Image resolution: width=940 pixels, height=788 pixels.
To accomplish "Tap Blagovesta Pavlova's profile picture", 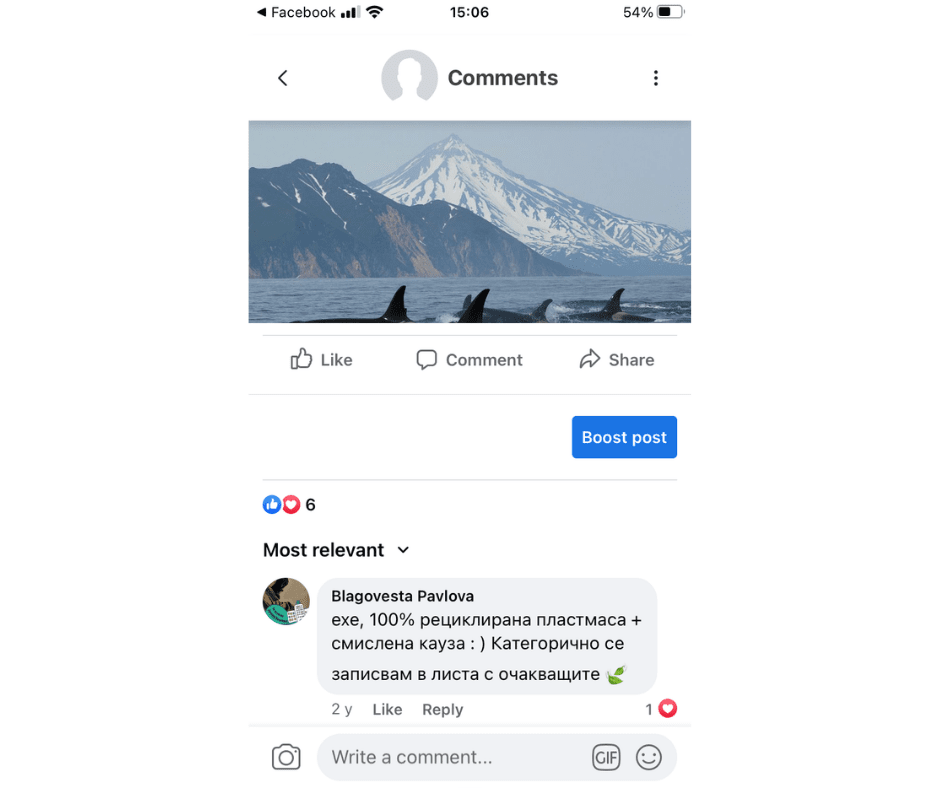I will pyautogui.click(x=286, y=601).
